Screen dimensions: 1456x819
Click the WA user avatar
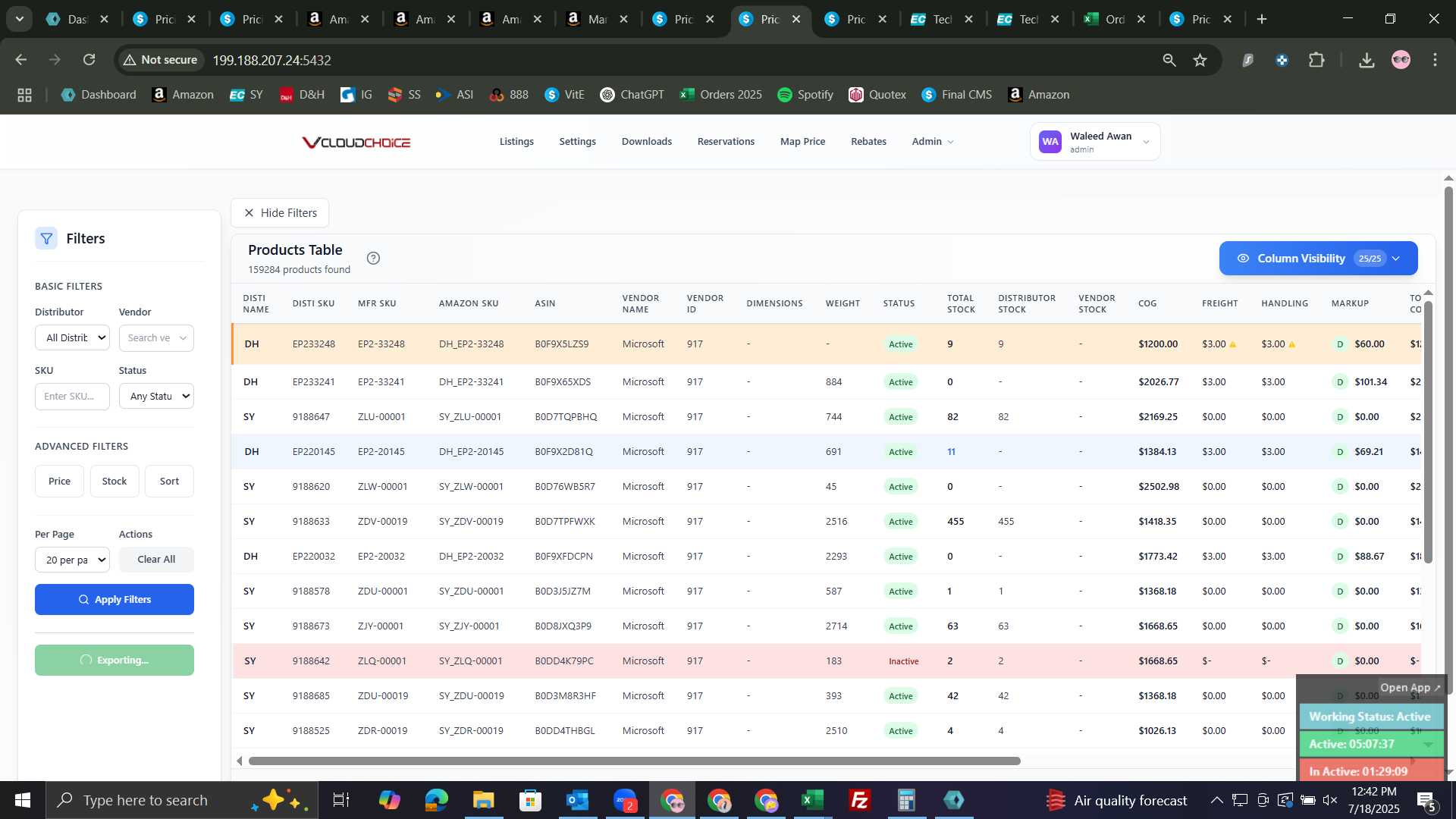(1050, 142)
